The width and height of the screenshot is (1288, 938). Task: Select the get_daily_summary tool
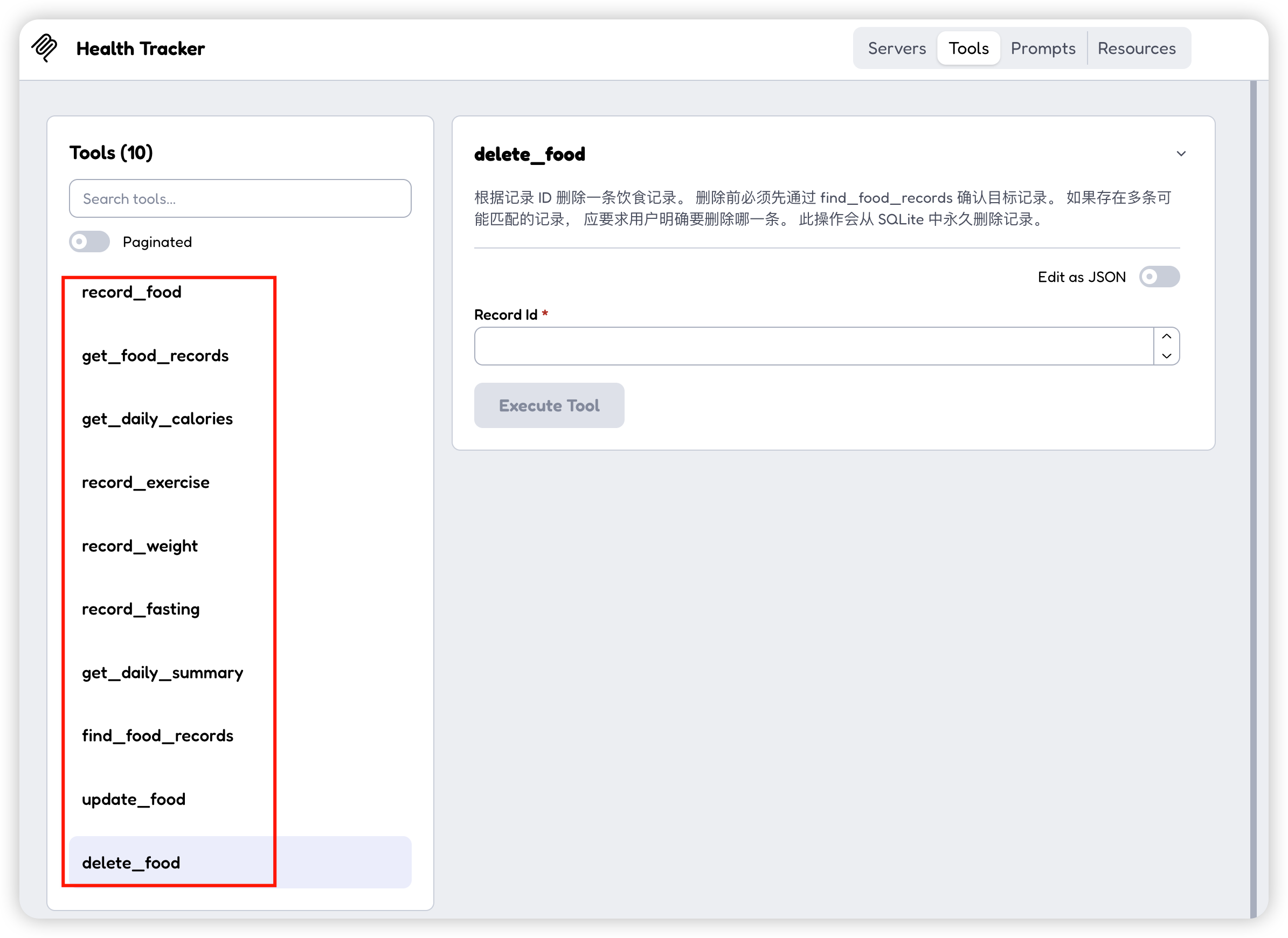240,673
